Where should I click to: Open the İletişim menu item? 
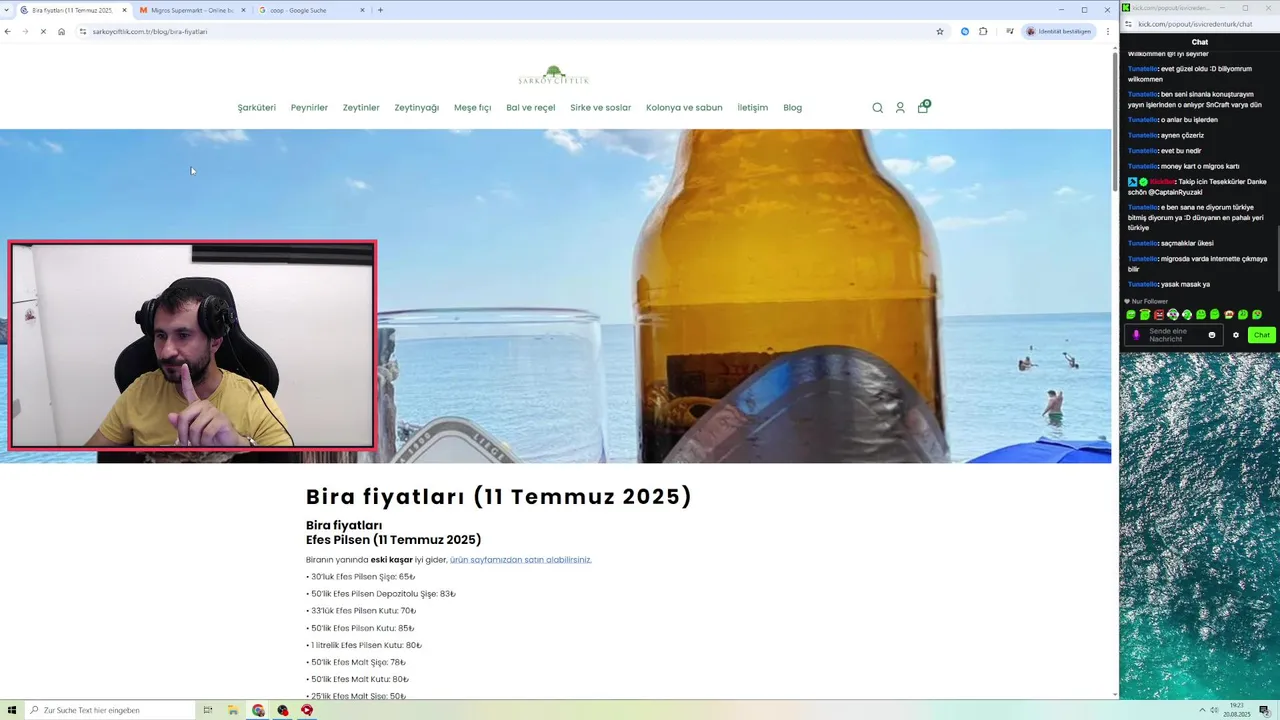coord(752,108)
